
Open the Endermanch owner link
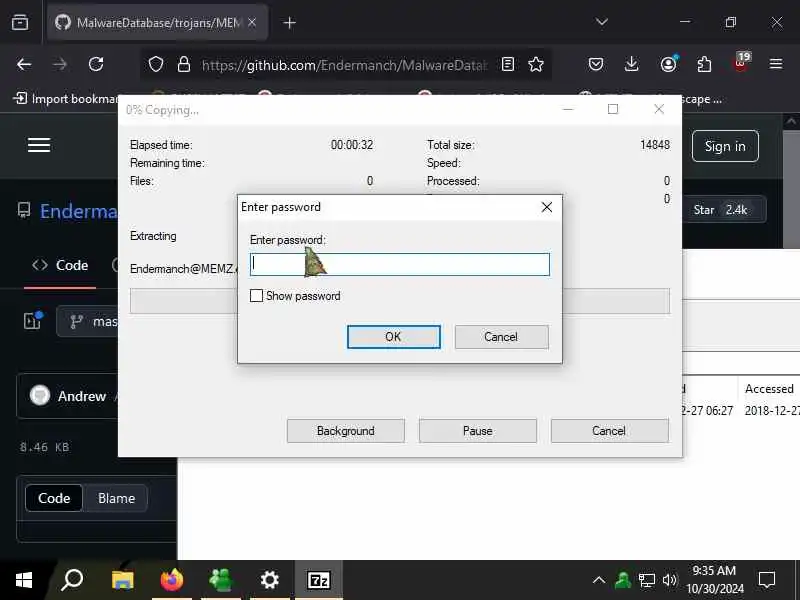[x=79, y=211]
